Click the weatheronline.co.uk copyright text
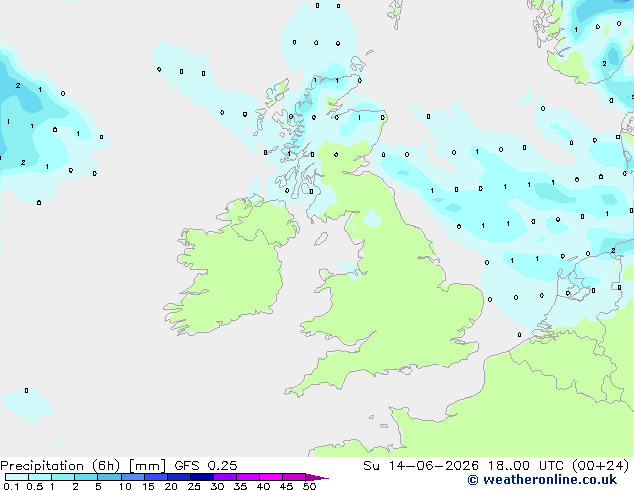This screenshot has width=634, height=490. pyautogui.click(x=542, y=480)
